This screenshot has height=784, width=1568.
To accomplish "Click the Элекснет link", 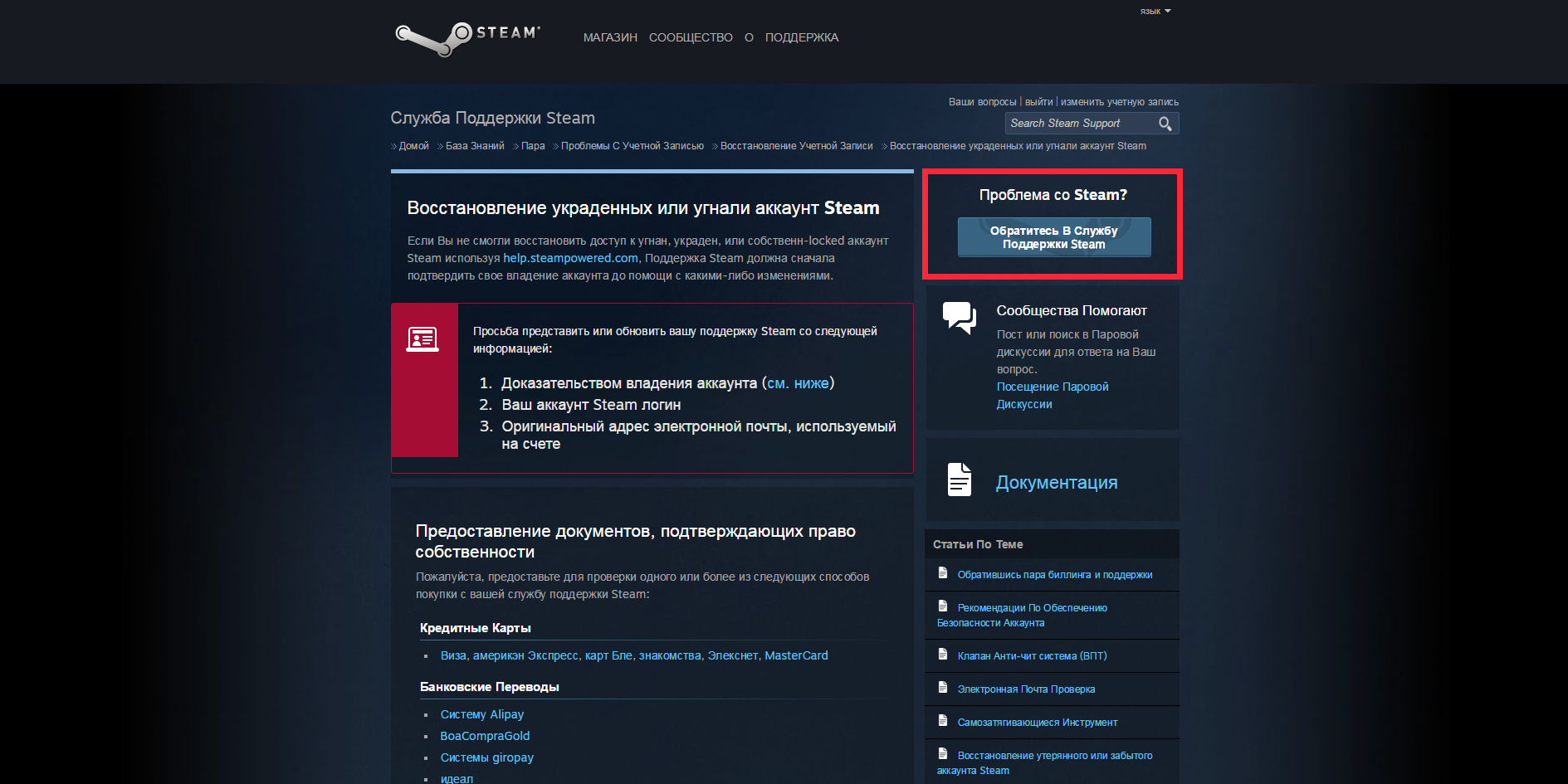I will (x=733, y=655).
